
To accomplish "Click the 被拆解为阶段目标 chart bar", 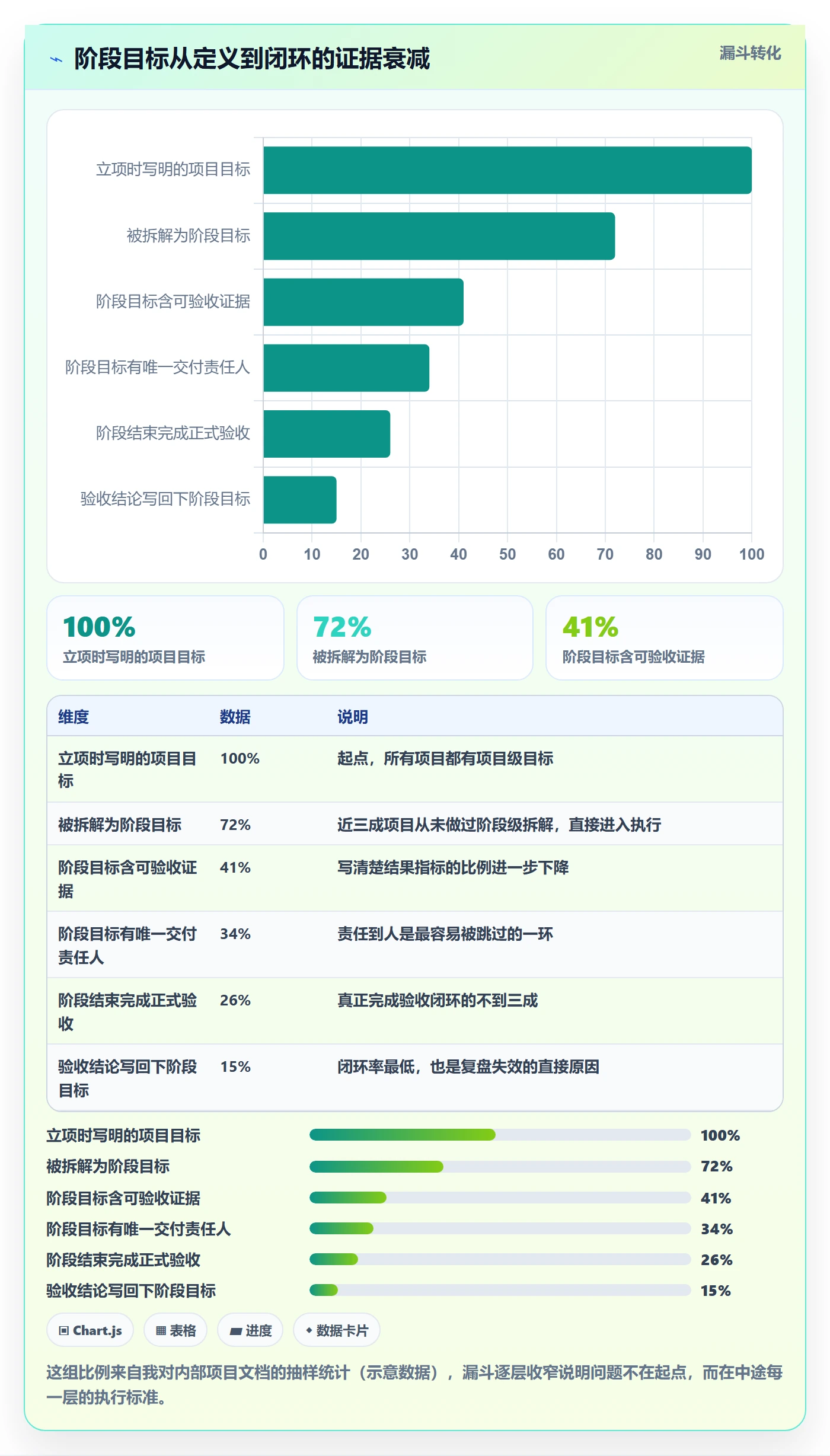I will pyautogui.click(x=439, y=236).
